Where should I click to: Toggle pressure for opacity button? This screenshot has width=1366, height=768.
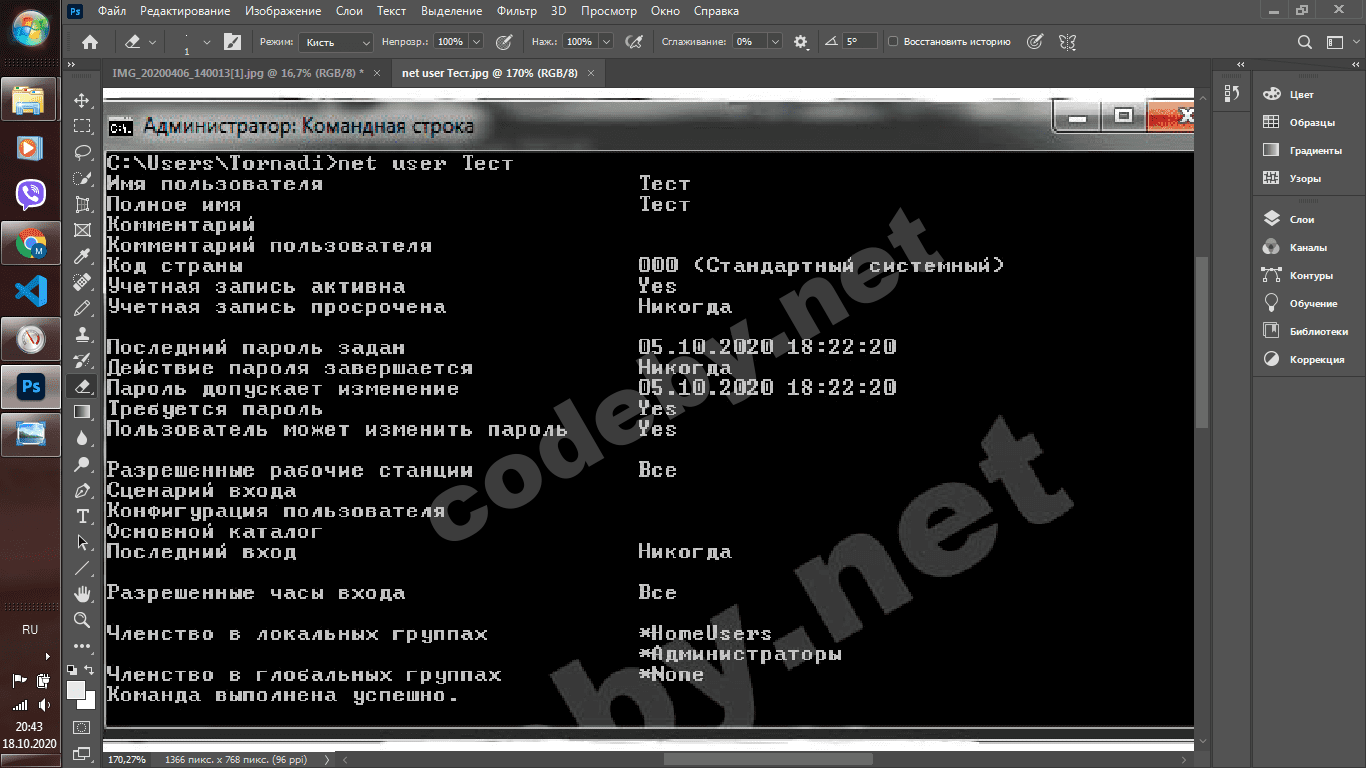click(x=504, y=42)
